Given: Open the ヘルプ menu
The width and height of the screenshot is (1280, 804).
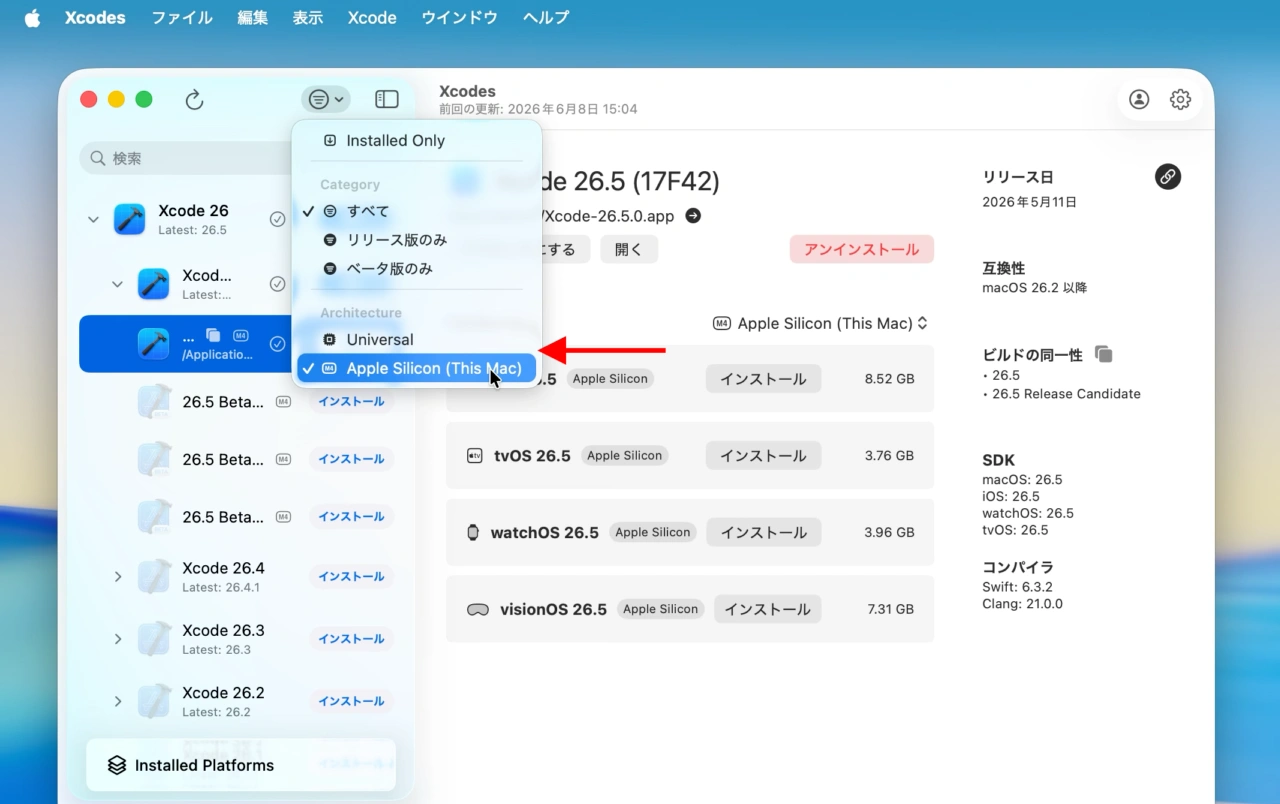Looking at the screenshot, I should [x=546, y=18].
